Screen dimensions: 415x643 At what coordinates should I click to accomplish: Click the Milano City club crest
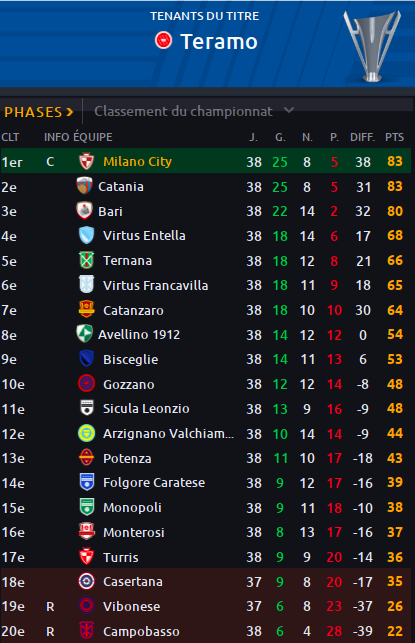87,161
